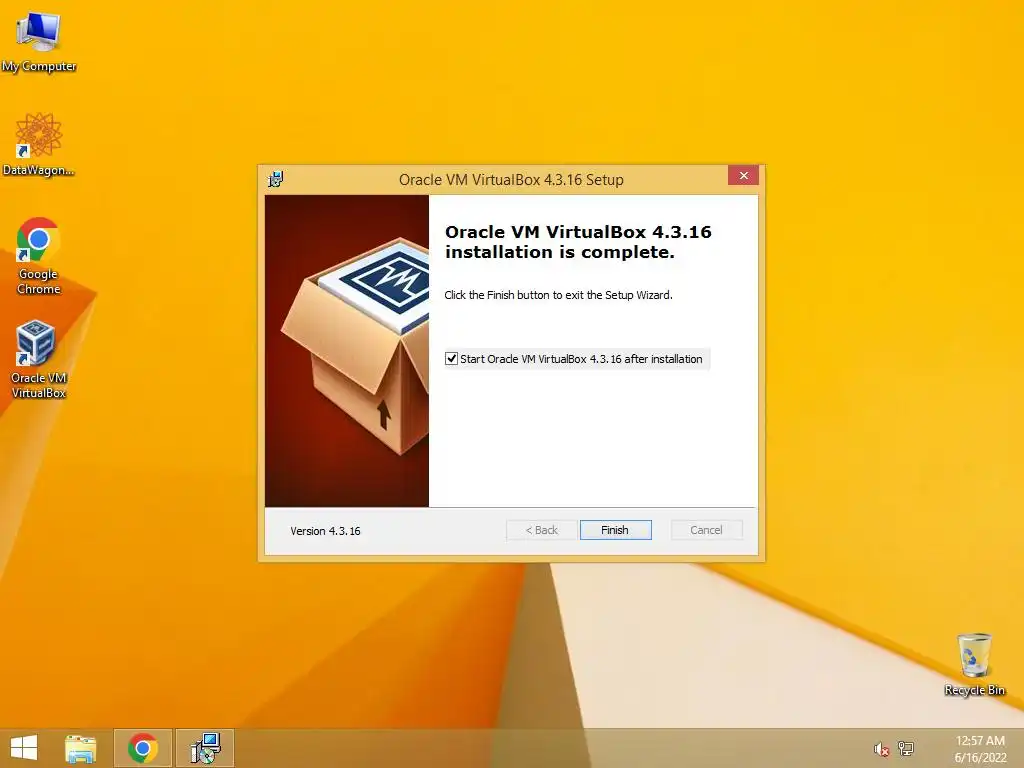Click the Oracle VM VirtualBox 4.3.16 Setup title
The width and height of the screenshot is (1024, 768).
tap(511, 180)
